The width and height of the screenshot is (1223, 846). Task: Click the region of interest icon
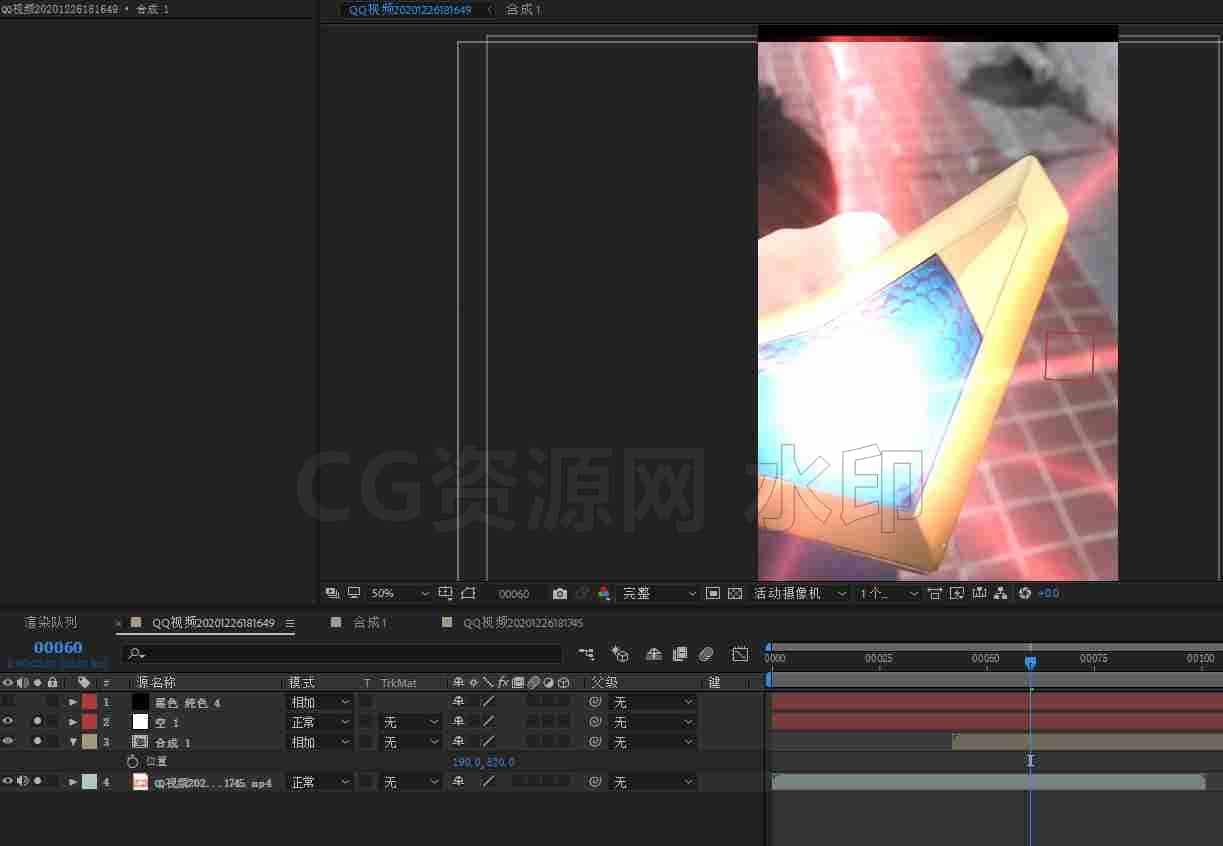712,593
